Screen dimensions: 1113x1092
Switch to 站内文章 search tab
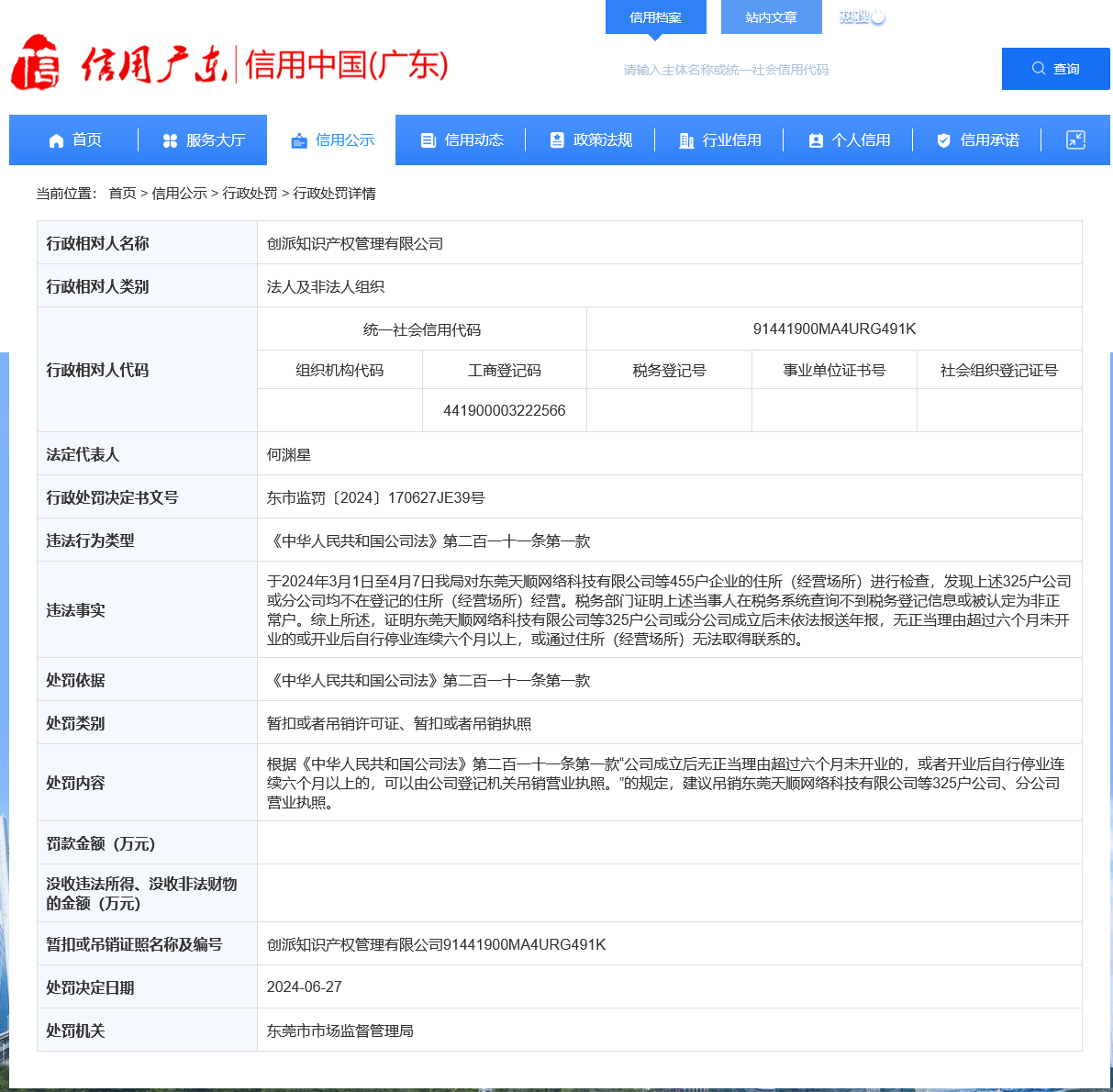pyautogui.click(x=771, y=17)
